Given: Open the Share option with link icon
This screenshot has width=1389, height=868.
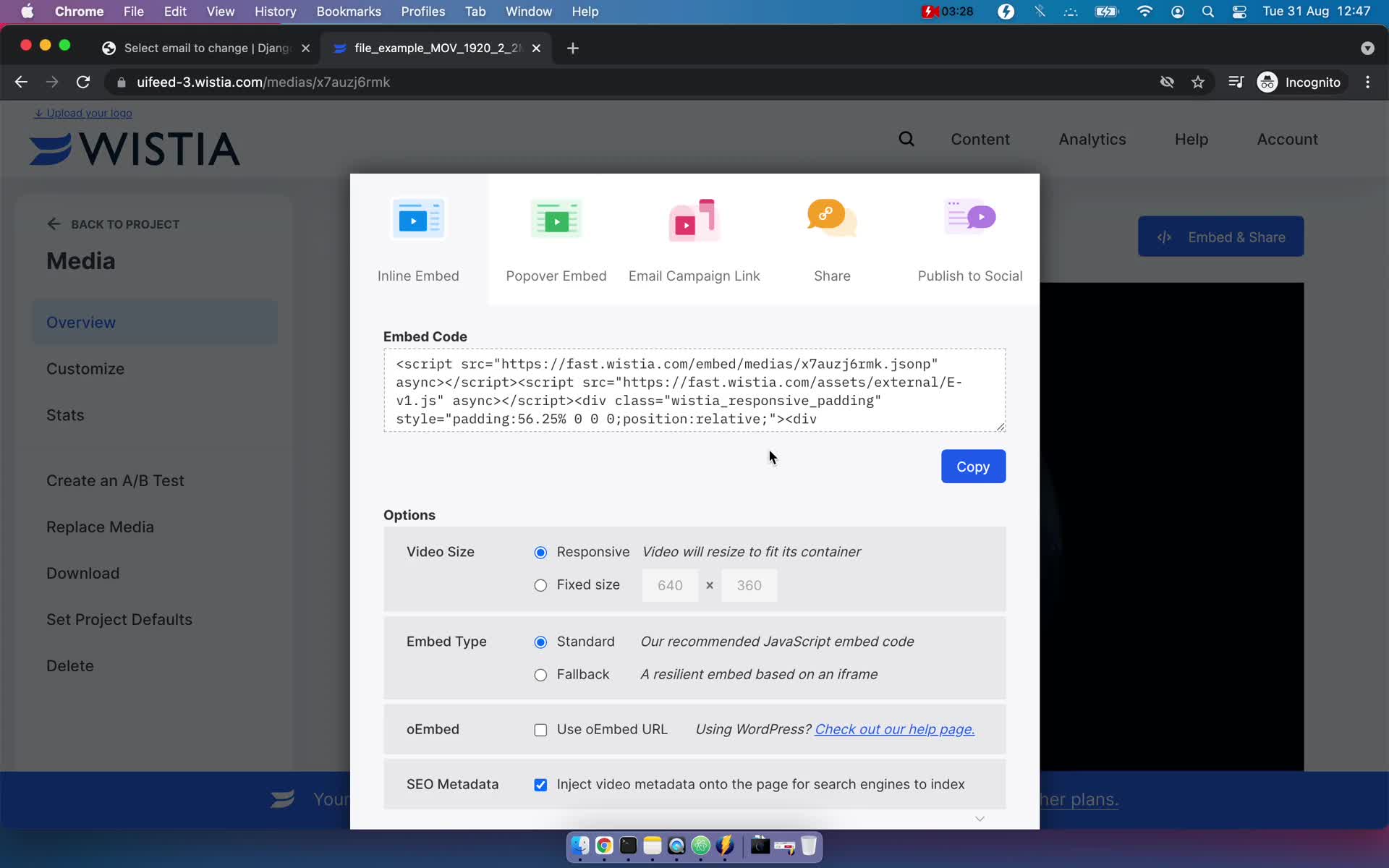Looking at the screenshot, I should tap(832, 239).
